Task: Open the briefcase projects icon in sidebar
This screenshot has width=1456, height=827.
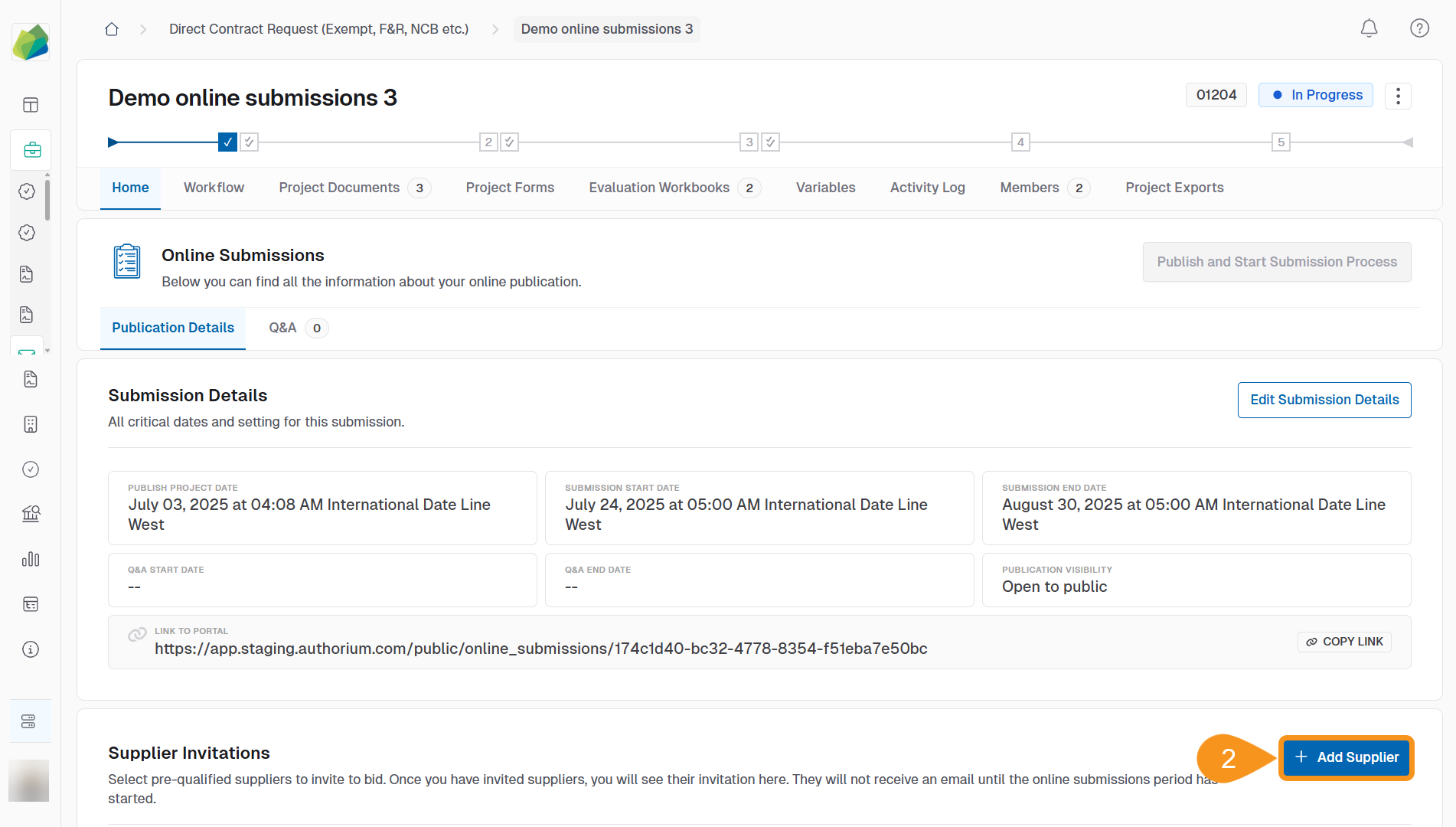Action: pos(31,150)
